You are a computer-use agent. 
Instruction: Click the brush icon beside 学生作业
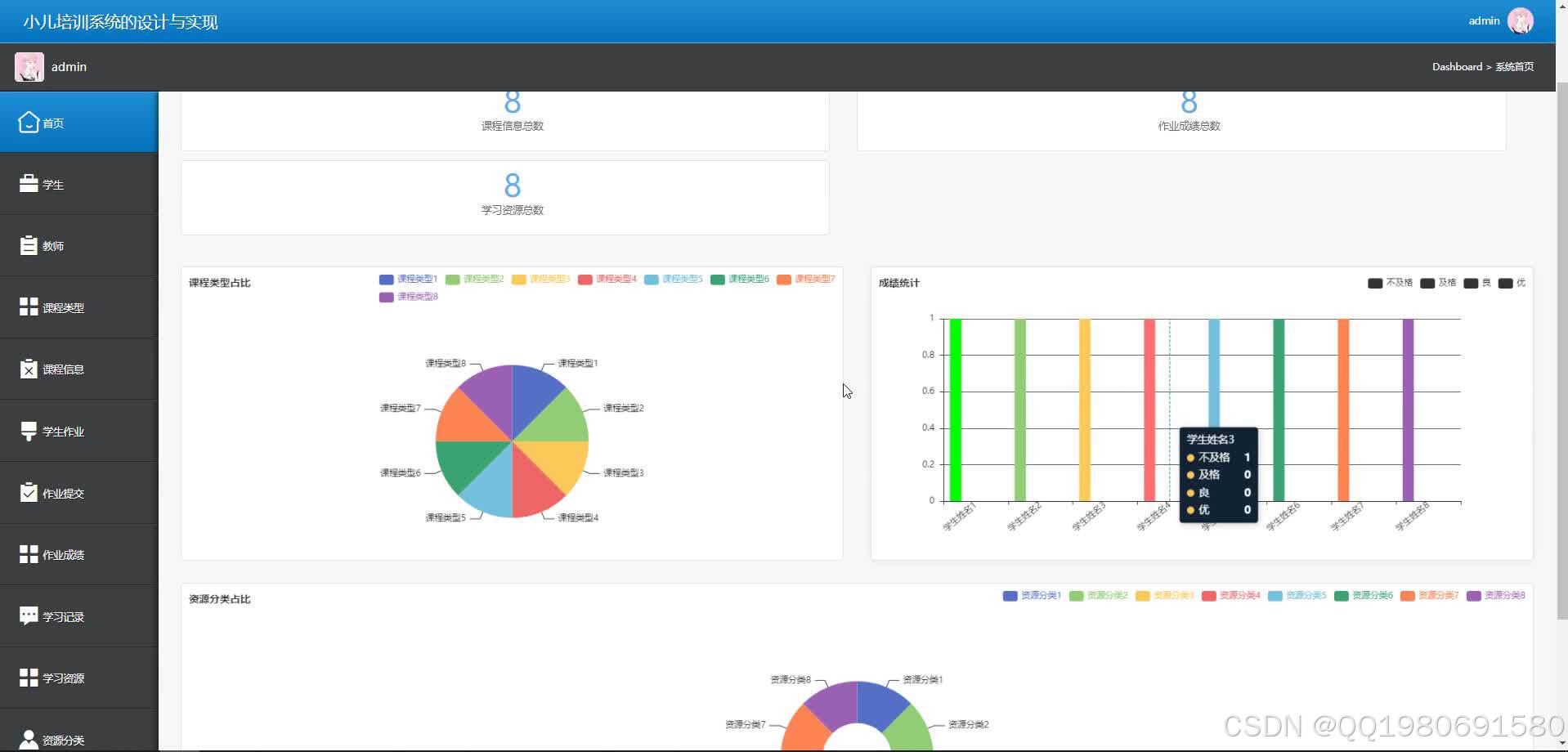click(x=29, y=431)
